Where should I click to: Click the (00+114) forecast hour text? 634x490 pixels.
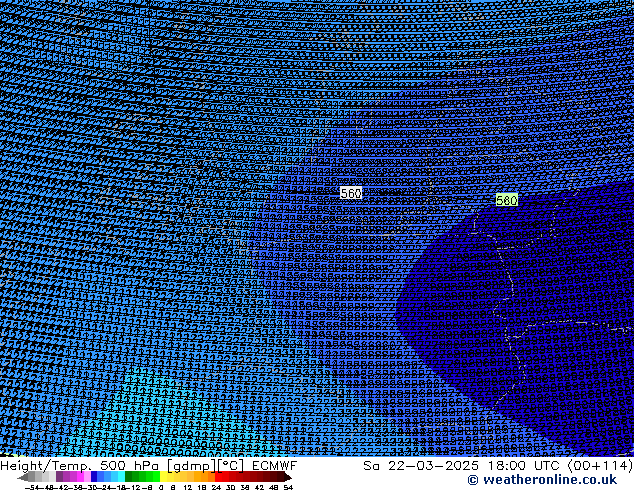(x=600, y=466)
